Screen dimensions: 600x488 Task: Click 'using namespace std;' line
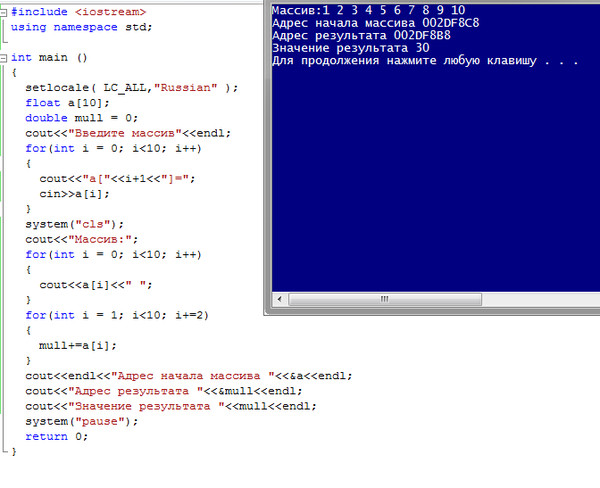click(x=82, y=27)
